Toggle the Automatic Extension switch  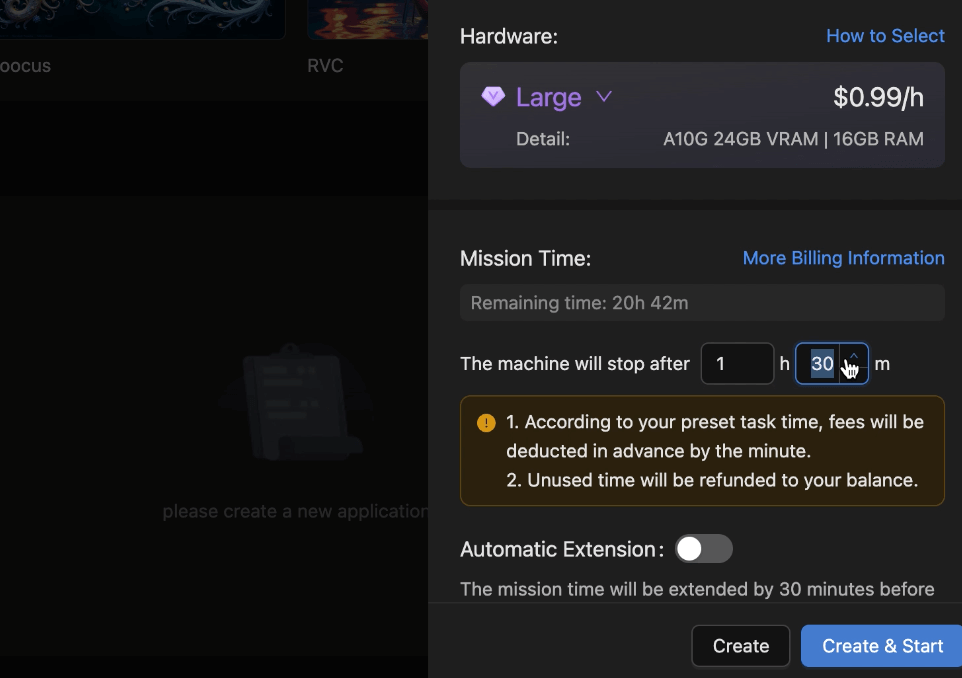tap(704, 549)
